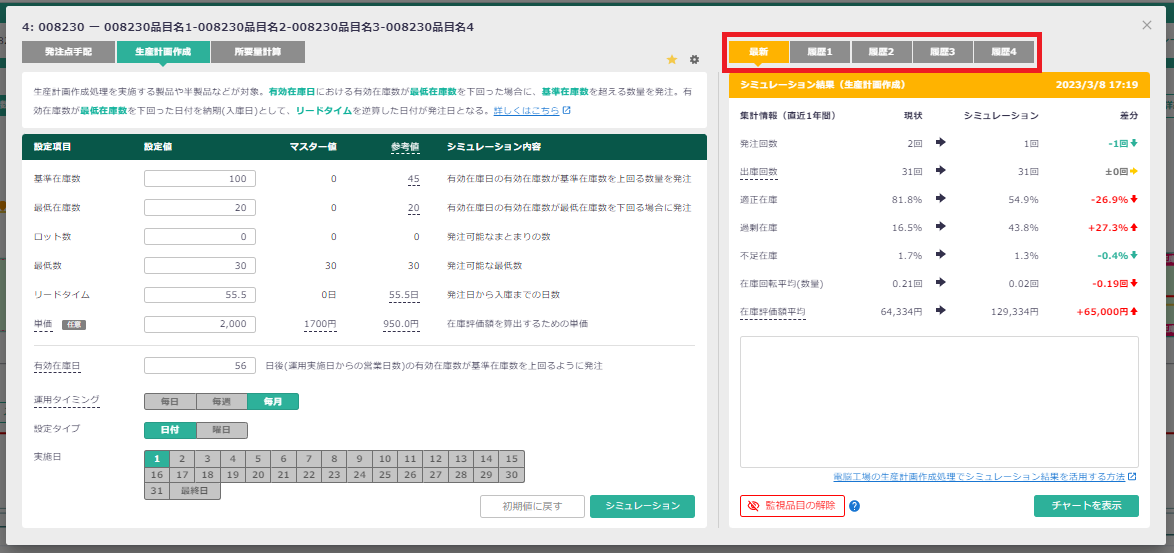Set 運用タイミング to 毎週

222,401
